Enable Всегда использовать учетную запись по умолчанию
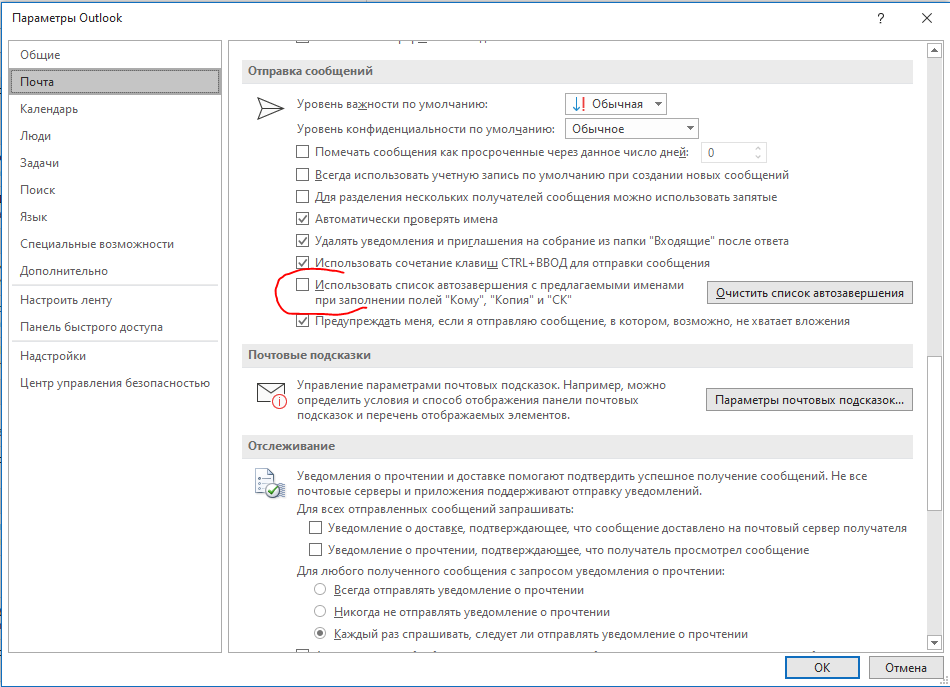 coord(302,174)
